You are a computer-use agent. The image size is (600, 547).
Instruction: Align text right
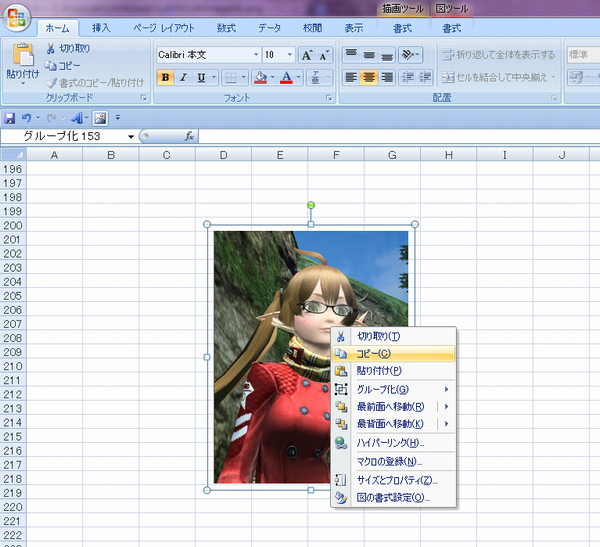(387, 78)
